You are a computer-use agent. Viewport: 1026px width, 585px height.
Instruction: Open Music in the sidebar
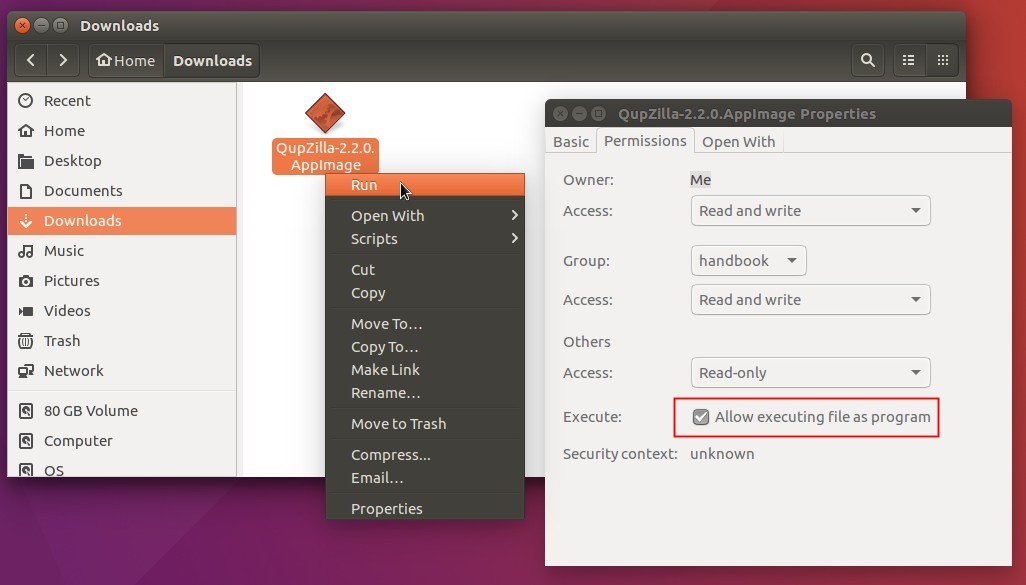[x=122, y=251]
